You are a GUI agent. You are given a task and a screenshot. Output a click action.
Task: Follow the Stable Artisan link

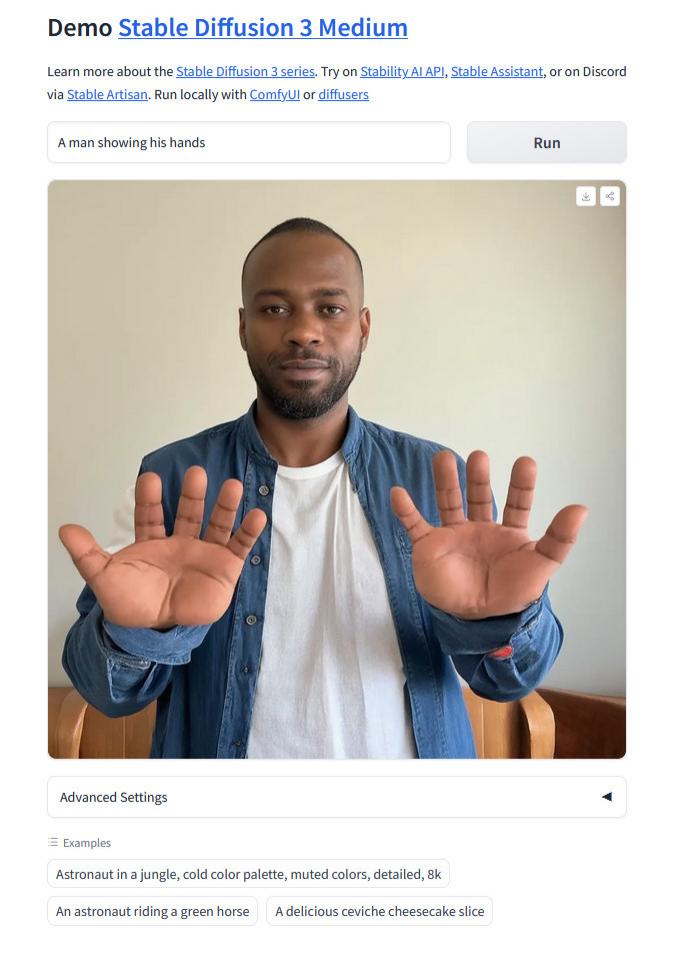(107, 94)
